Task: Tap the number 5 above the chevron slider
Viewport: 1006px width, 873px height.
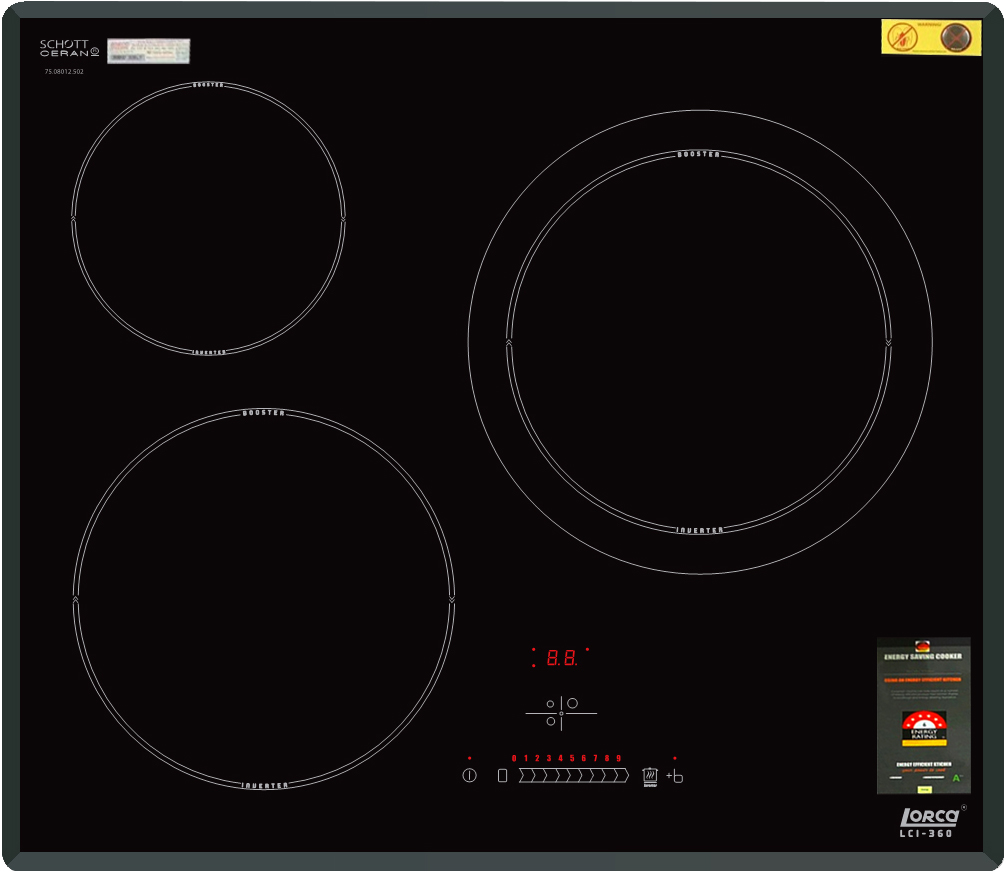Action: (x=572, y=758)
